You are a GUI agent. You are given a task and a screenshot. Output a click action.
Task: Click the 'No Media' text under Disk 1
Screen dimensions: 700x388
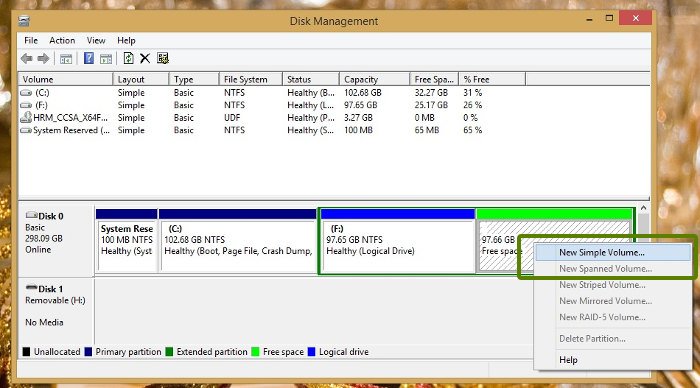[44, 322]
